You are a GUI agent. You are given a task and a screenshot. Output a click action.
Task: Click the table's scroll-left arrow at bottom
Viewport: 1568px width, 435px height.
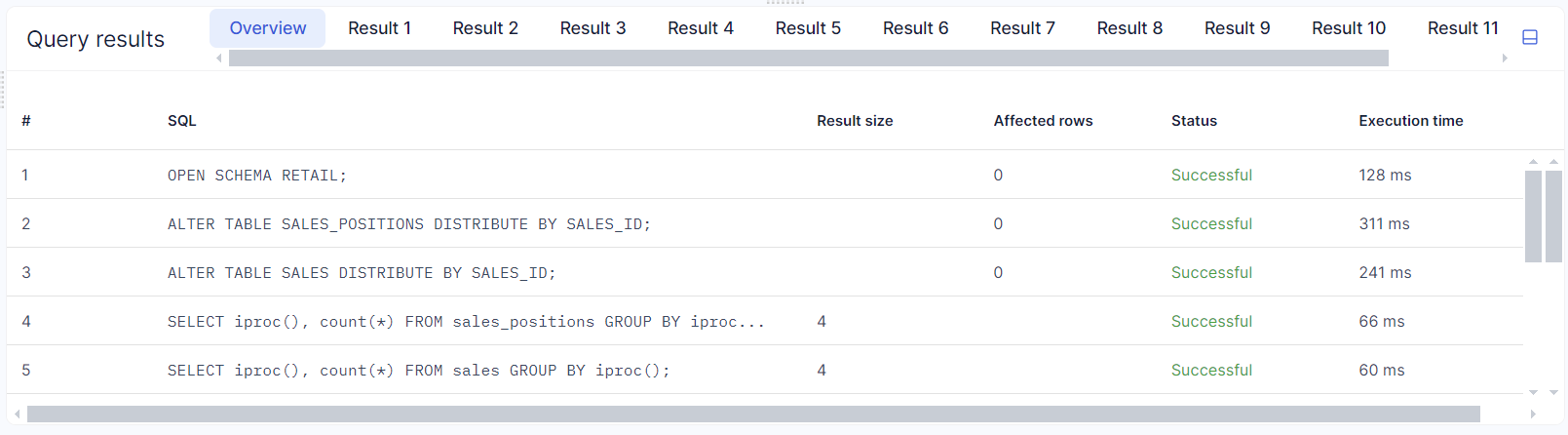coord(17,415)
